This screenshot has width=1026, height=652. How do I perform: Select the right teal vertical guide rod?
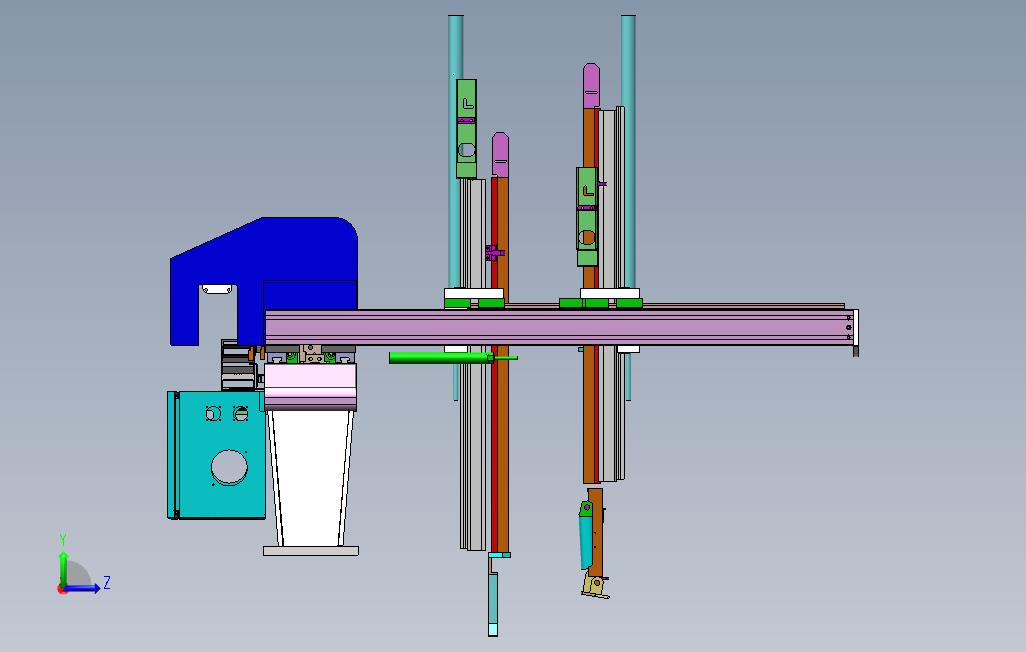pos(628,151)
